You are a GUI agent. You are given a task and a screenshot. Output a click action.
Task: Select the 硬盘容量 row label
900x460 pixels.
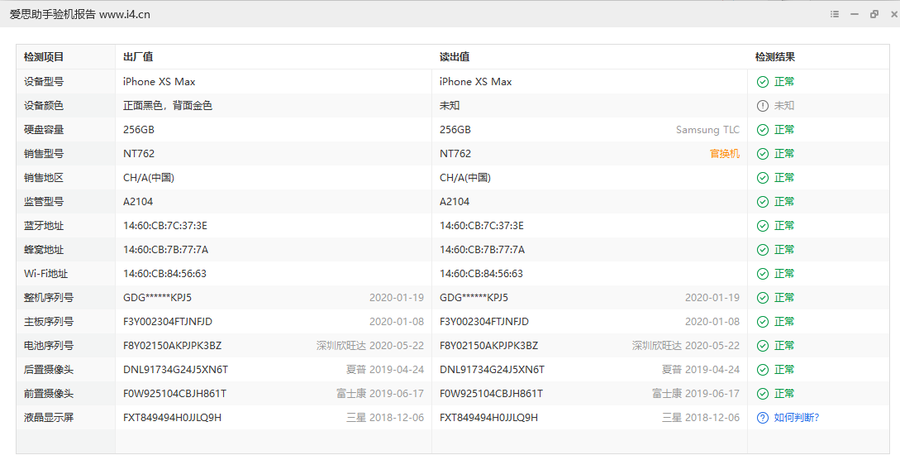pyautogui.click(x=44, y=130)
